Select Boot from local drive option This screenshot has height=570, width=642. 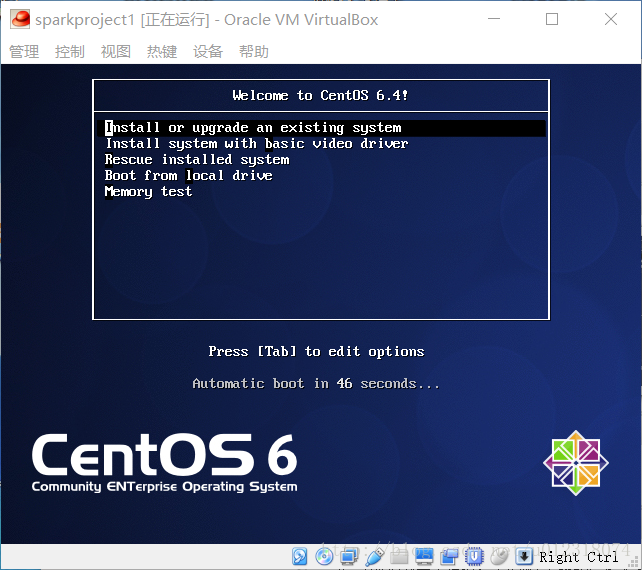(189, 176)
